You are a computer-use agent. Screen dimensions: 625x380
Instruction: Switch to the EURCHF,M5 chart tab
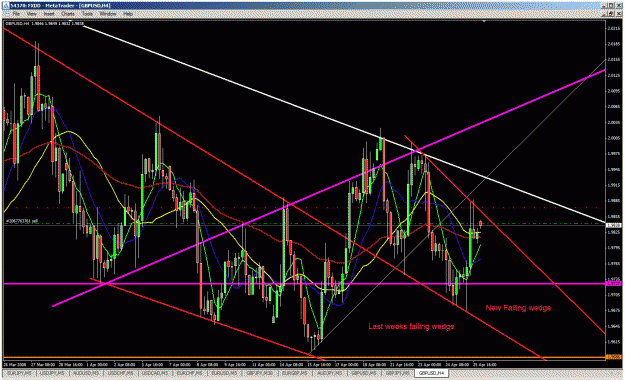coord(191,373)
